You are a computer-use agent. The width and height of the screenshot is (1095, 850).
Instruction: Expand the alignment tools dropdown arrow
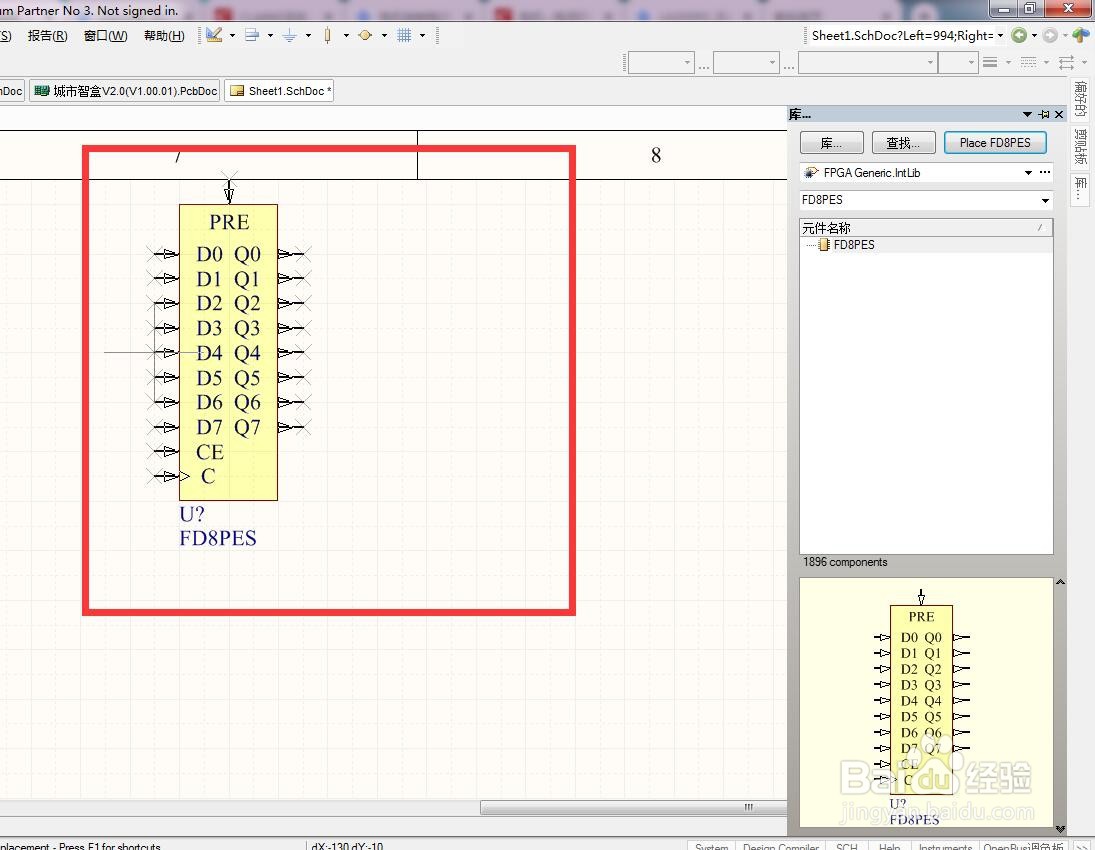click(x=270, y=35)
